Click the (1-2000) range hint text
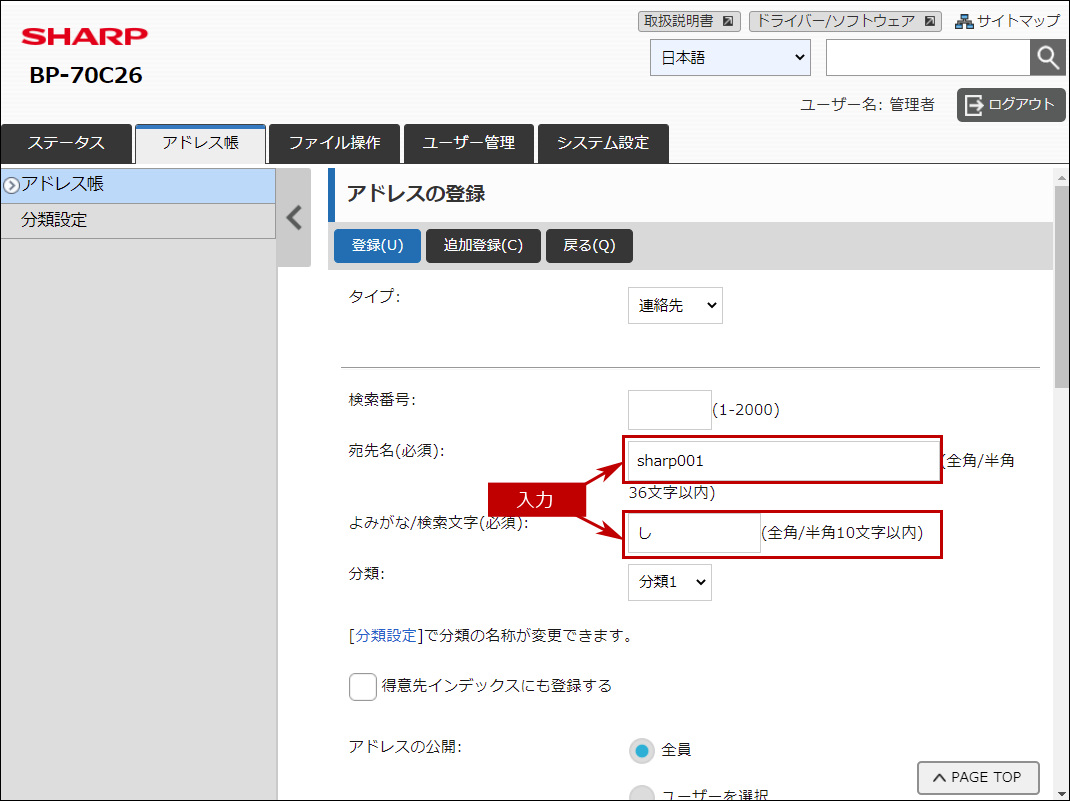This screenshot has width=1070, height=801. (x=746, y=410)
